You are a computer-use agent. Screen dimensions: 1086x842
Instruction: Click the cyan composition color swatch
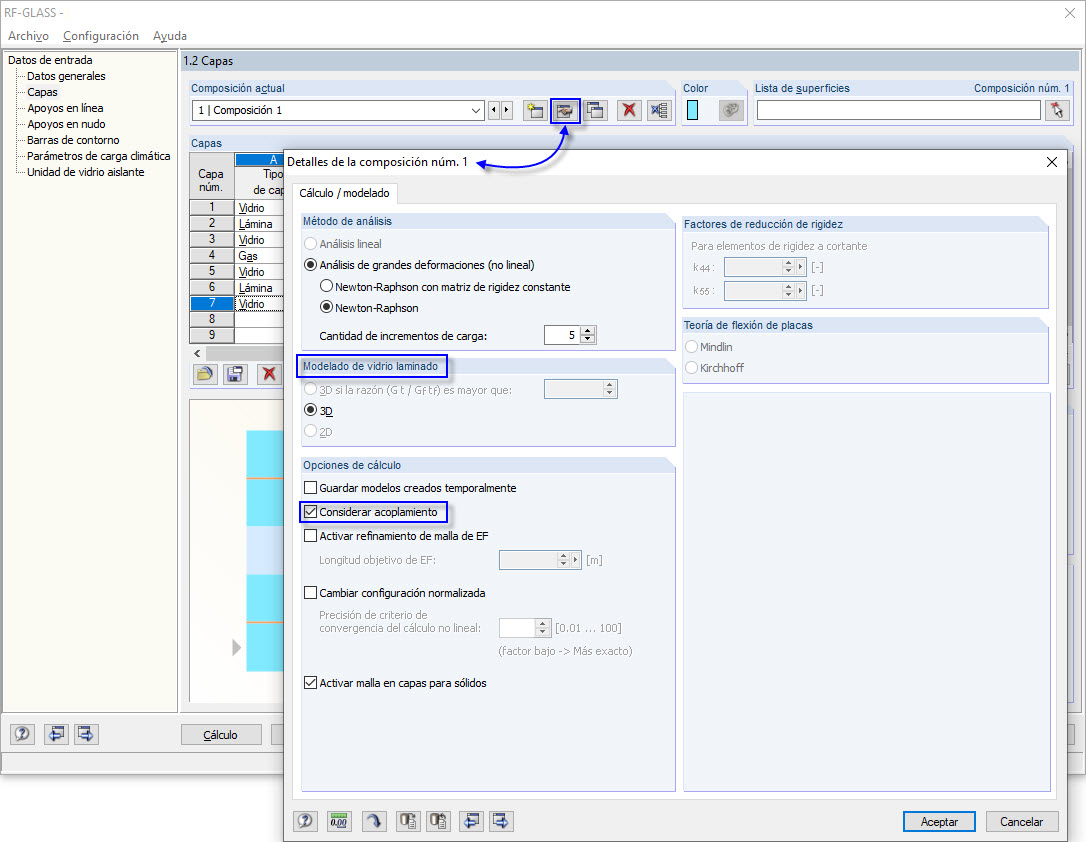[692, 110]
